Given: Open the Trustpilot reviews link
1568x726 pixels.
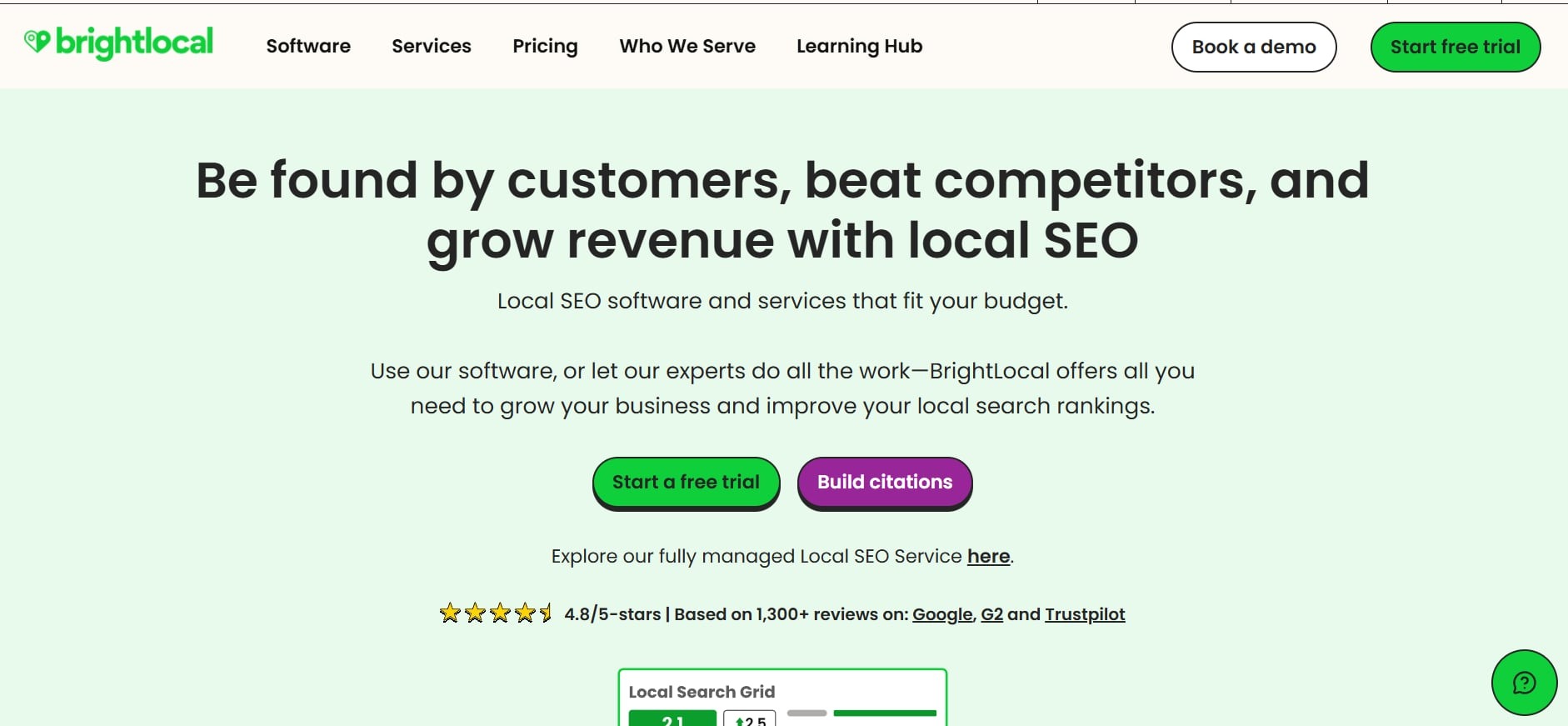Looking at the screenshot, I should pos(1085,614).
